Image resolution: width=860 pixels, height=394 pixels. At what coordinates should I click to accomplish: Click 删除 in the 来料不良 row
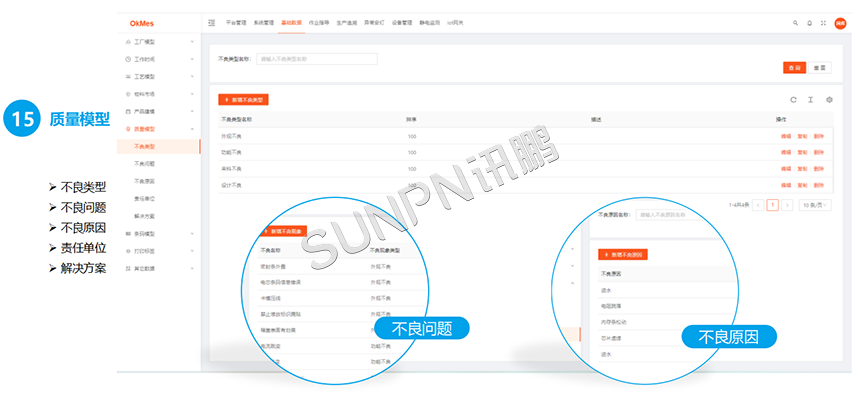(818, 169)
